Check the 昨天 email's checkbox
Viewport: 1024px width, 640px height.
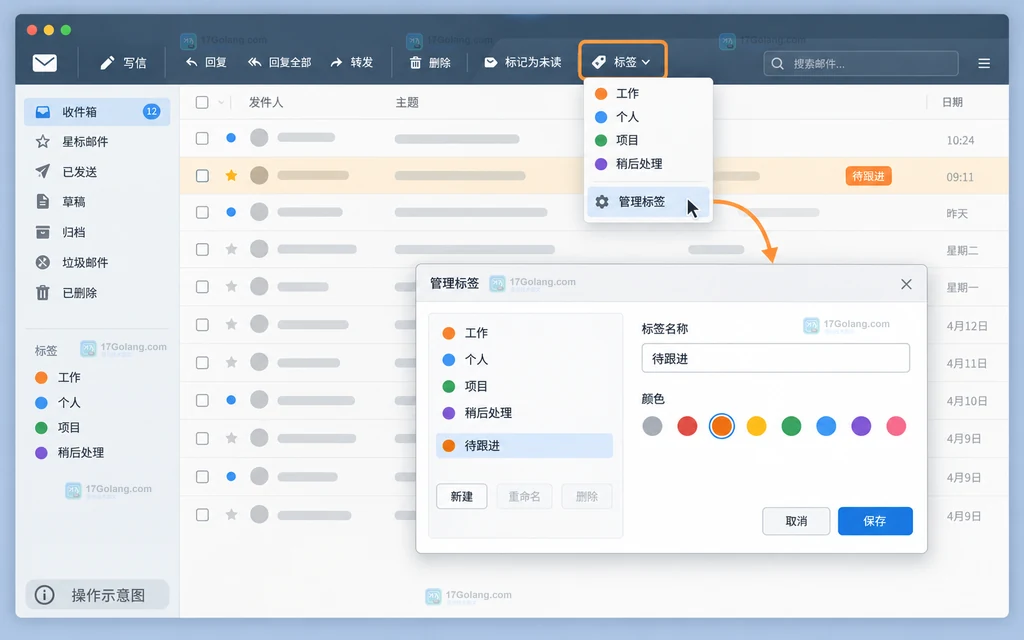tap(202, 212)
